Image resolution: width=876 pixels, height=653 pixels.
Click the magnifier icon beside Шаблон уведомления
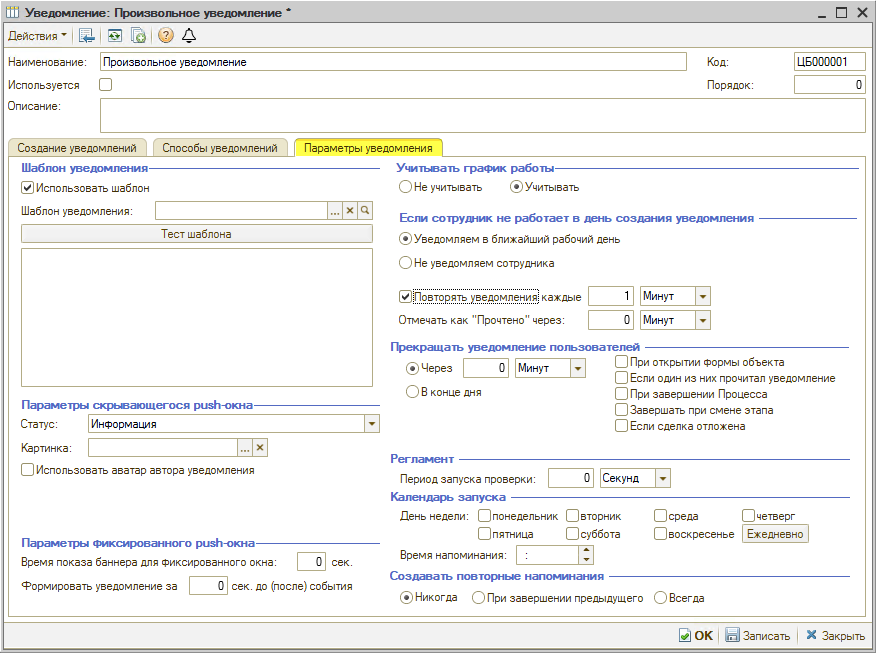coord(365,210)
